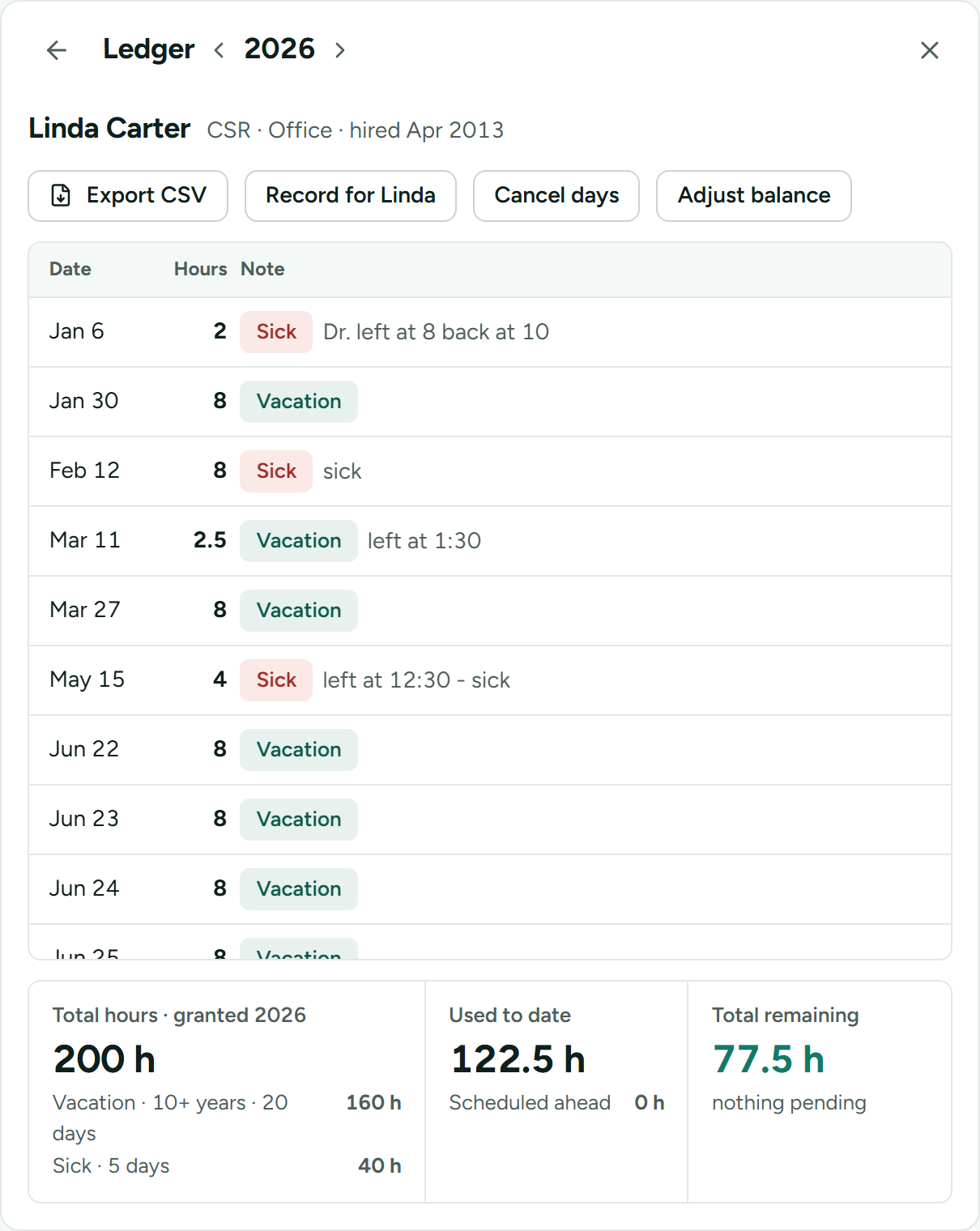Viewport: 980px width, 1231px height.
Task: Select note 'Dr. left at 8 back at 10'
Action: 437,332
